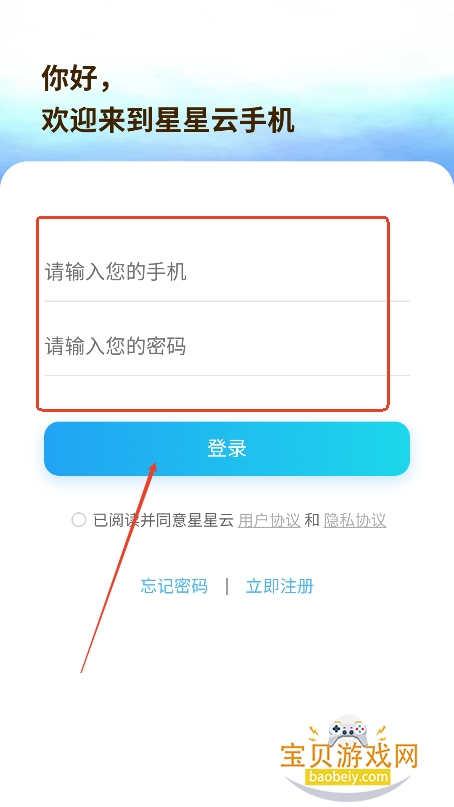
Task: Click the 欢迎来到星星云手机 welcome heading
Action: (x=168, y=120)
